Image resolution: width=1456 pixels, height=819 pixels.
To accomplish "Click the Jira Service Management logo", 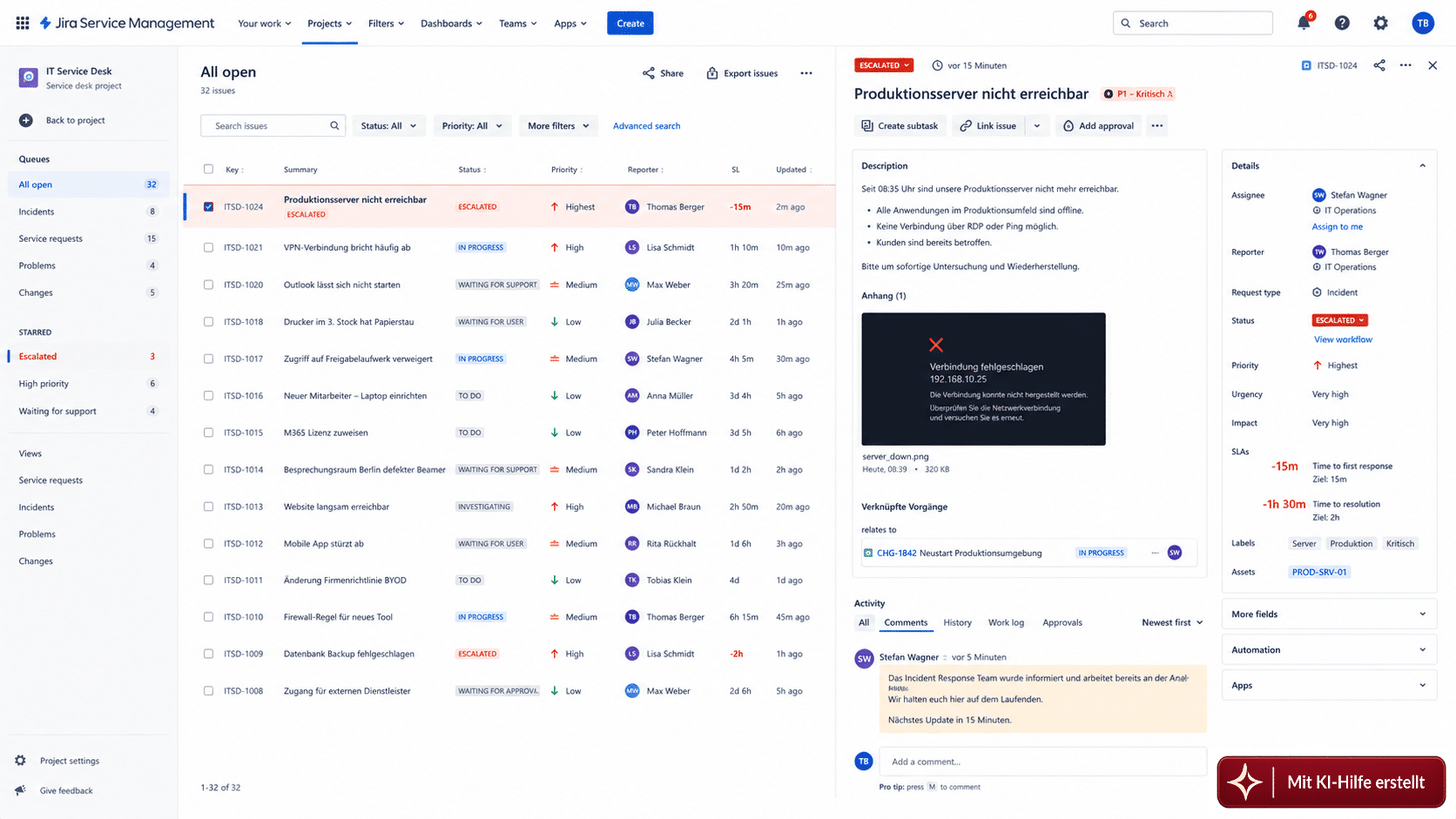I will coord(127,23).
